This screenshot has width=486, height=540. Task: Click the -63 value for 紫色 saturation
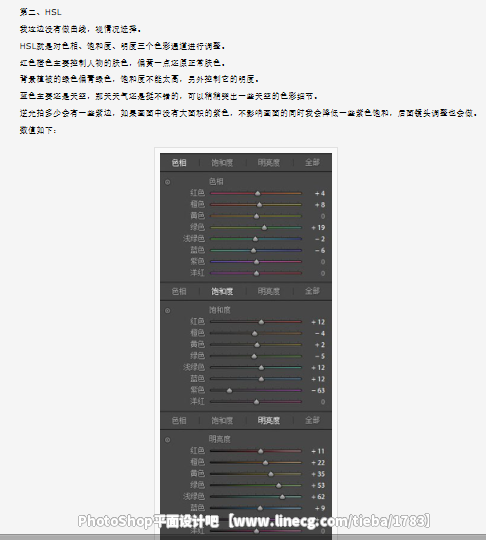(318, 391)
